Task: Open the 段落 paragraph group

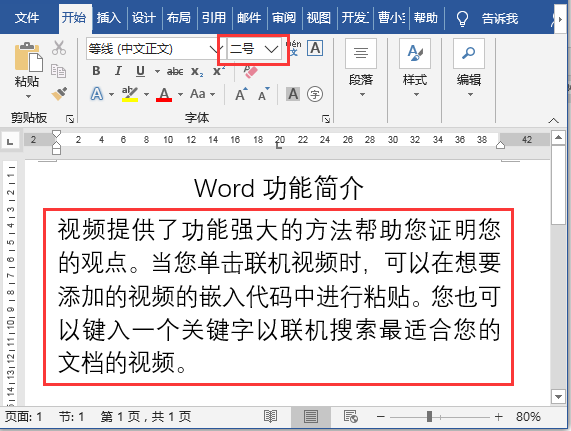Action: coord(361,68)
